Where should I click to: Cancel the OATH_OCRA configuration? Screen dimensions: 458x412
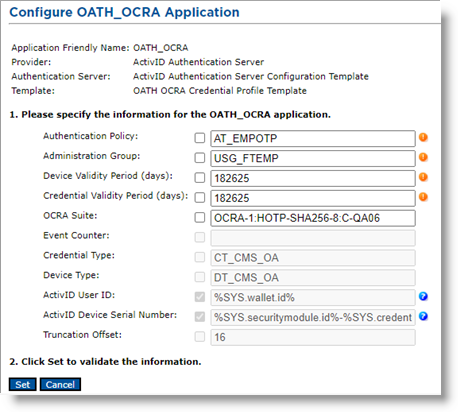tap(60, 384)
